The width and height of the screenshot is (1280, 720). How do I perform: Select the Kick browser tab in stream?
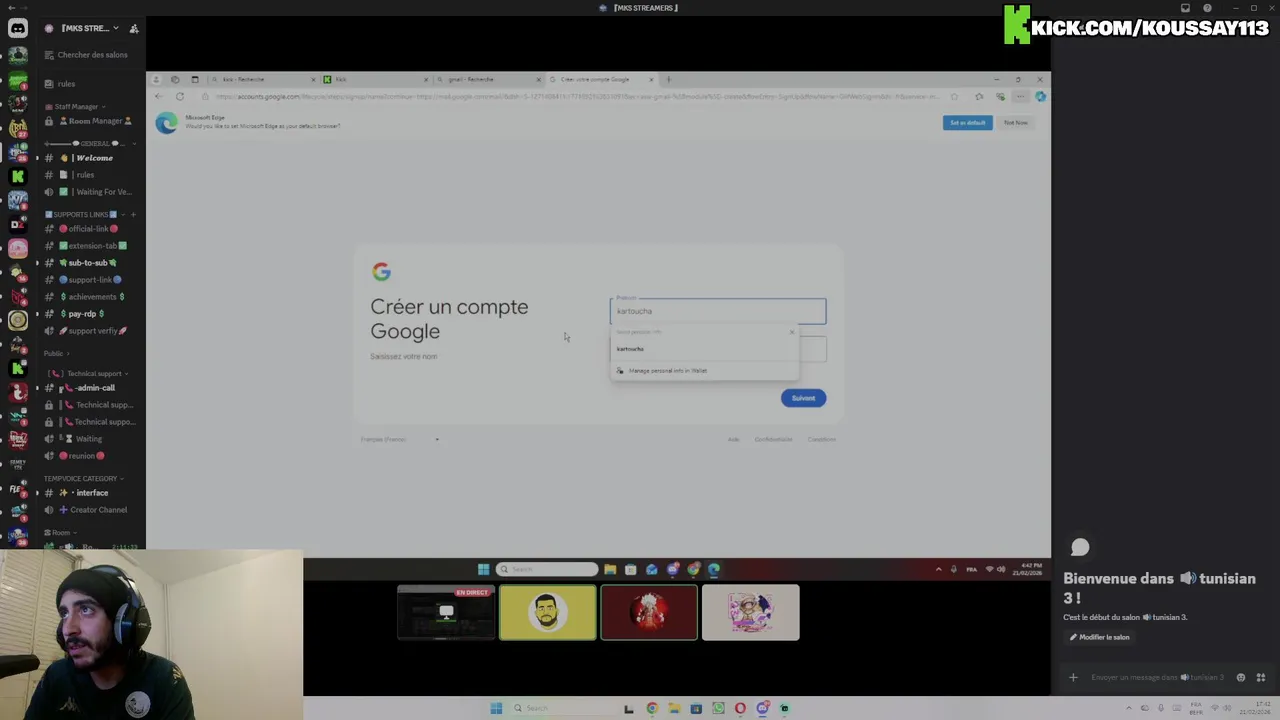pos(375,79)
